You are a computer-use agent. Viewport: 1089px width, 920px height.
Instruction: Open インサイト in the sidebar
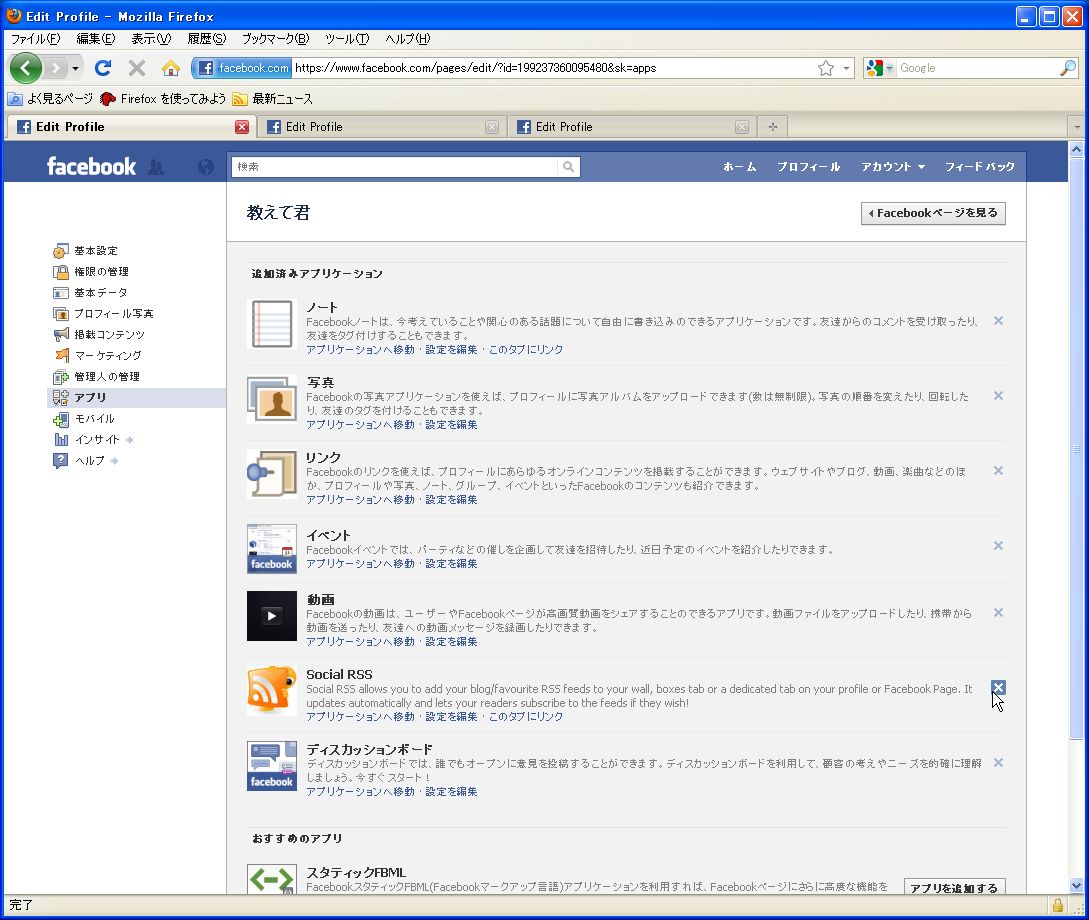pyautogui.click(x=97, y=440)
